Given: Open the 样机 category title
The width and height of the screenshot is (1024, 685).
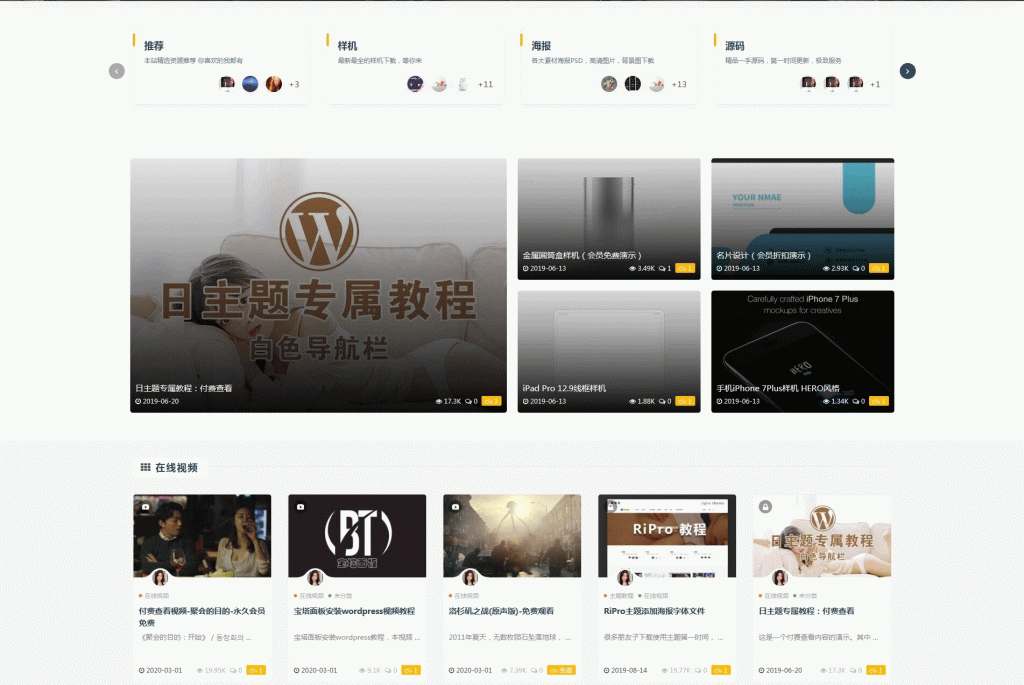Looking at the screenshot, I should click(347, 46).
